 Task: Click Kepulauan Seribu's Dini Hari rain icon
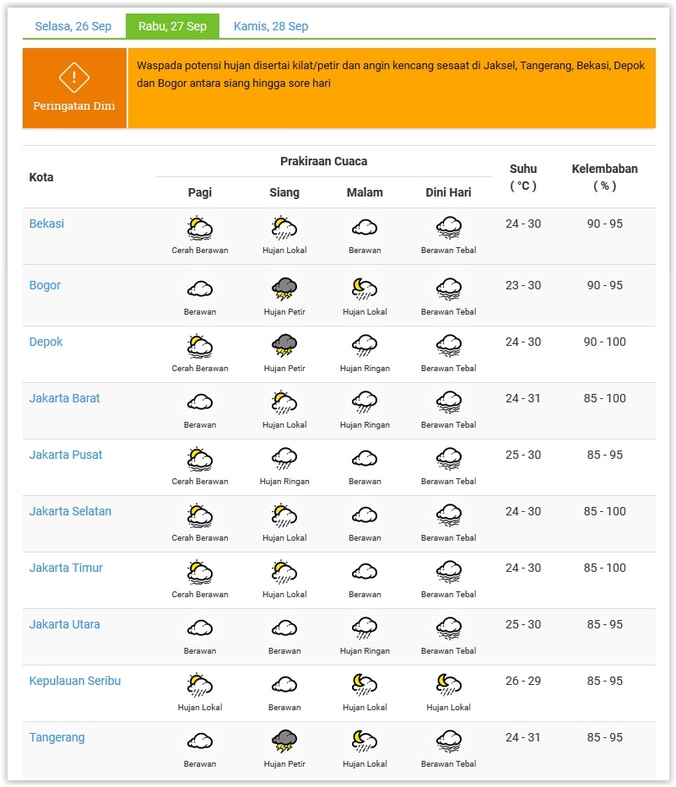(x=448, y=685)
